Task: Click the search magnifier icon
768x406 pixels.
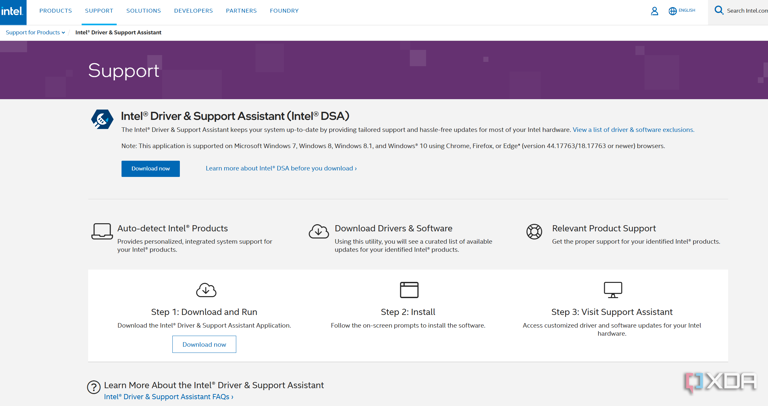Action: 719,10
